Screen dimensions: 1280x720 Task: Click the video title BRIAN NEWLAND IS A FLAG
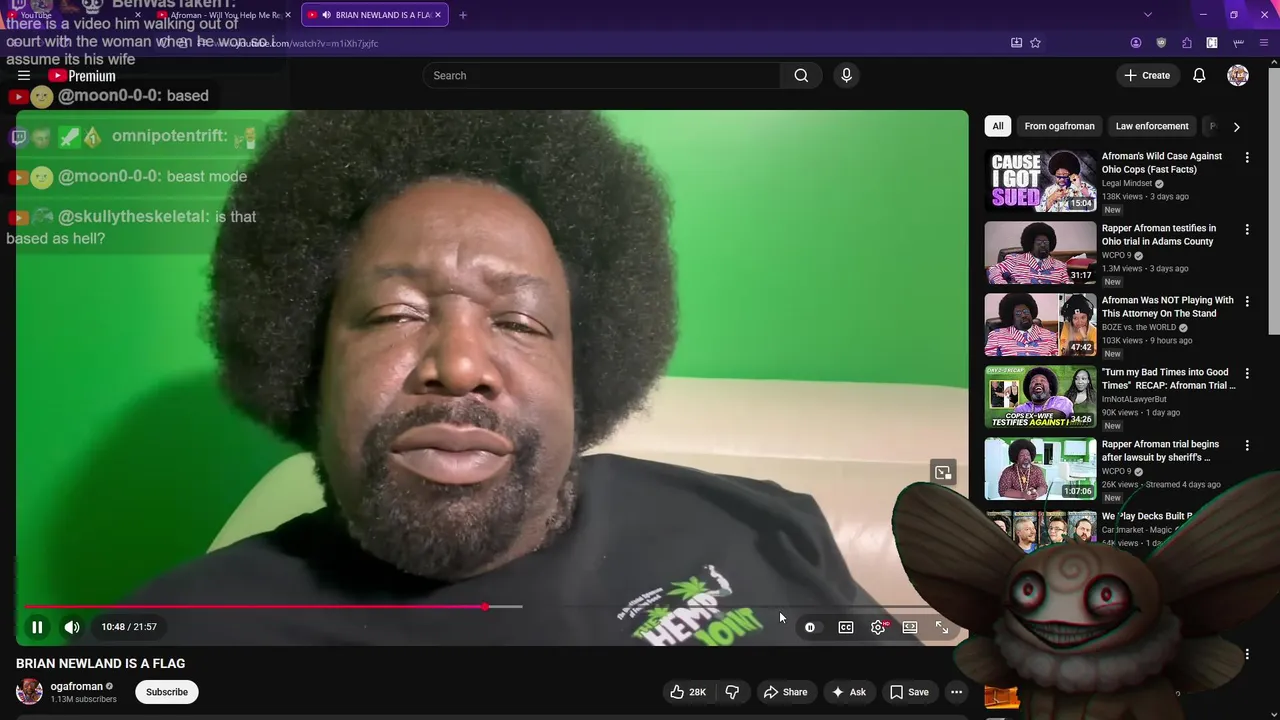100,663
